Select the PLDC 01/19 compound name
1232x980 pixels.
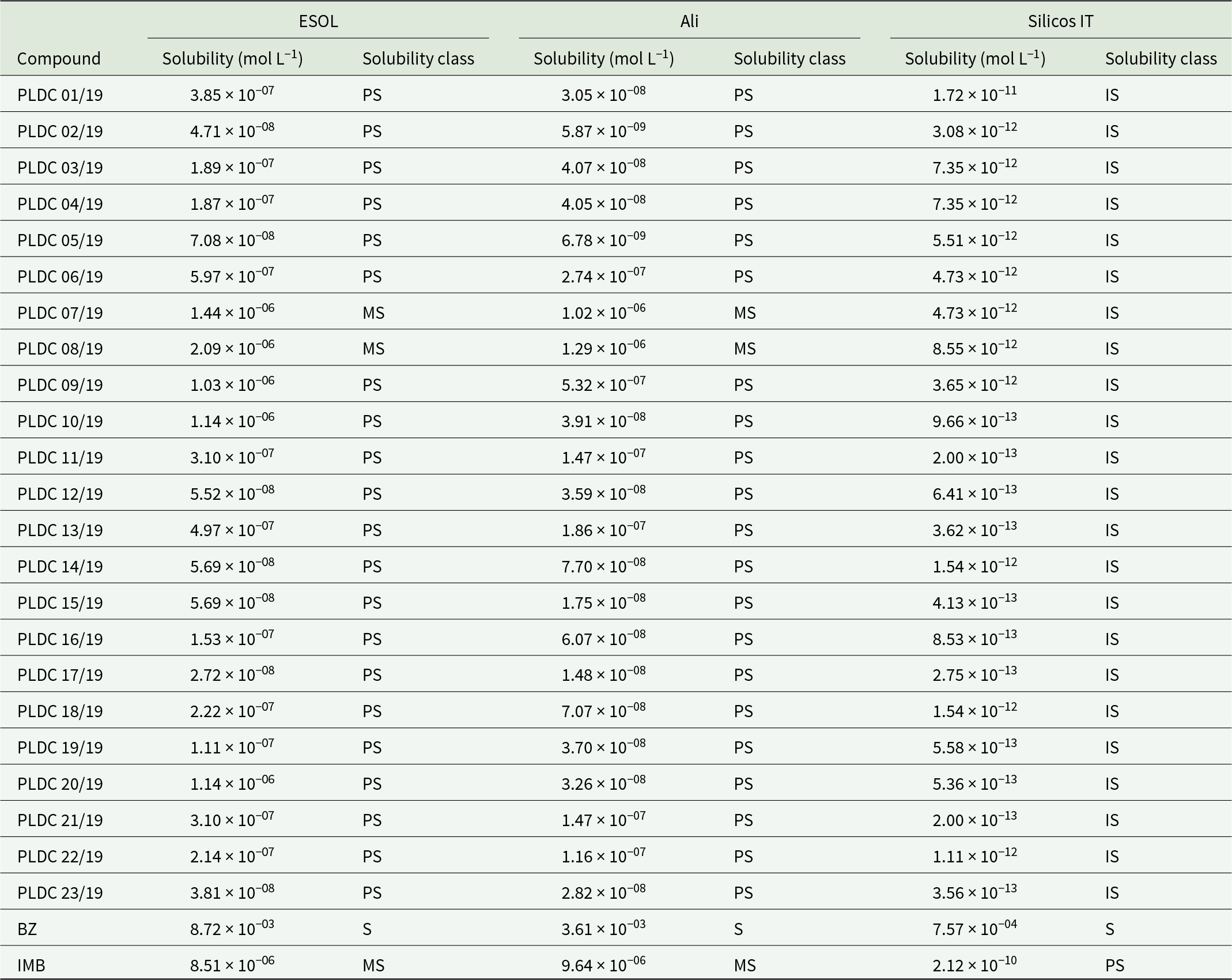click(60, 95)
